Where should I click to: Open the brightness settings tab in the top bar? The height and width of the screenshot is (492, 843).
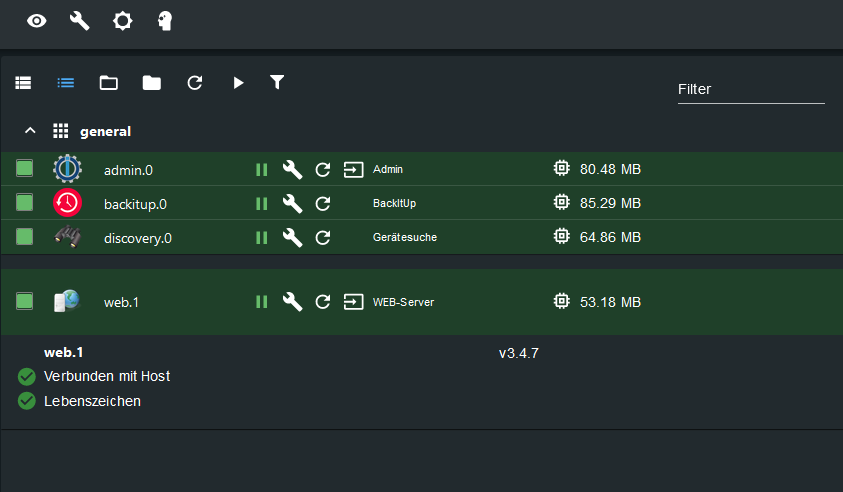click(122, 20)
